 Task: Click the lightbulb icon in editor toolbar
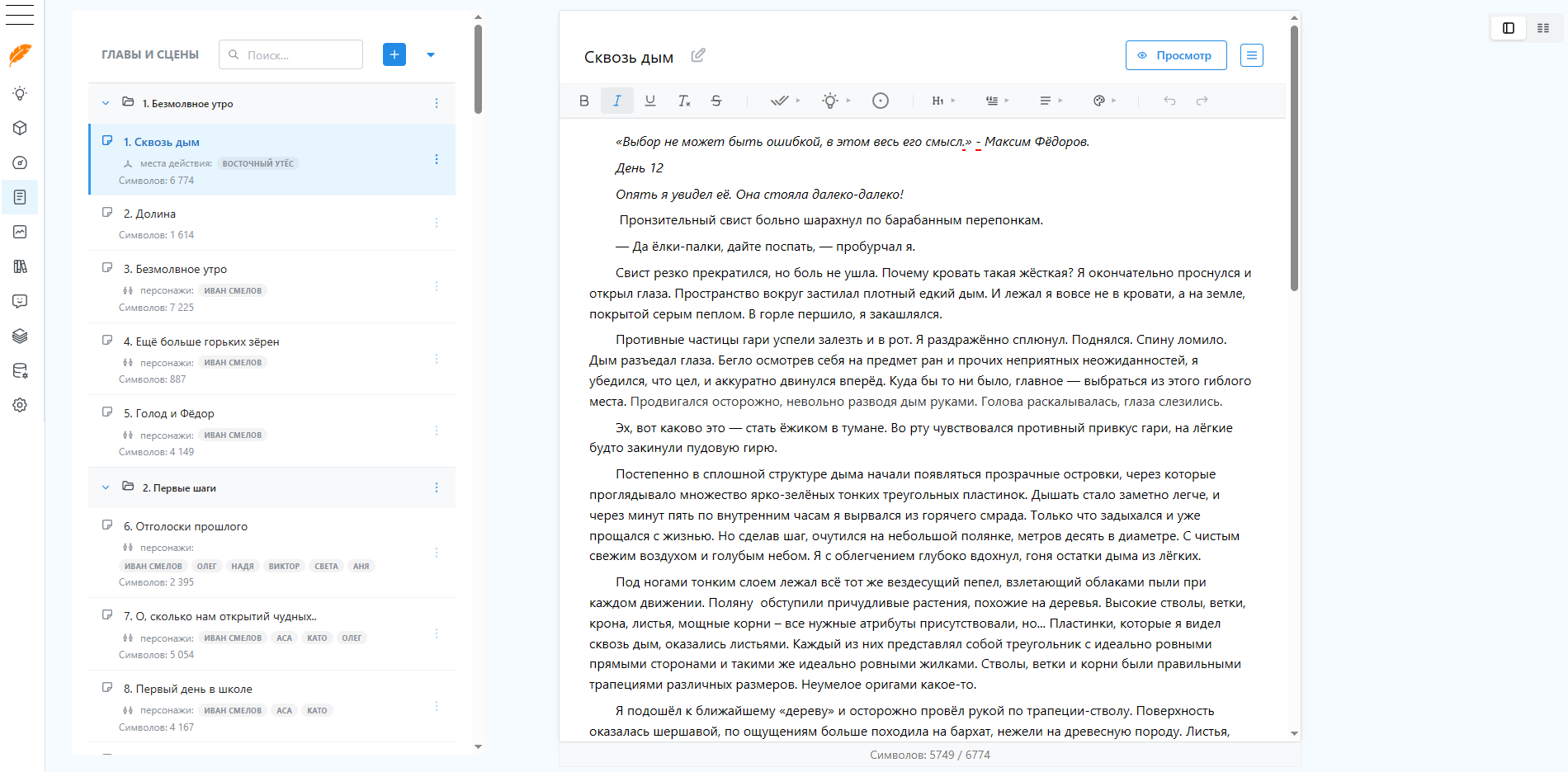click(830, 101)
